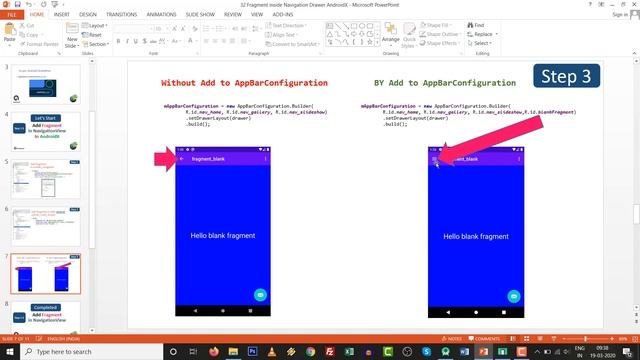Screen dimensions: 640x360
Task: Switch to DESIGN tab
Action: (x=88, y=14)
